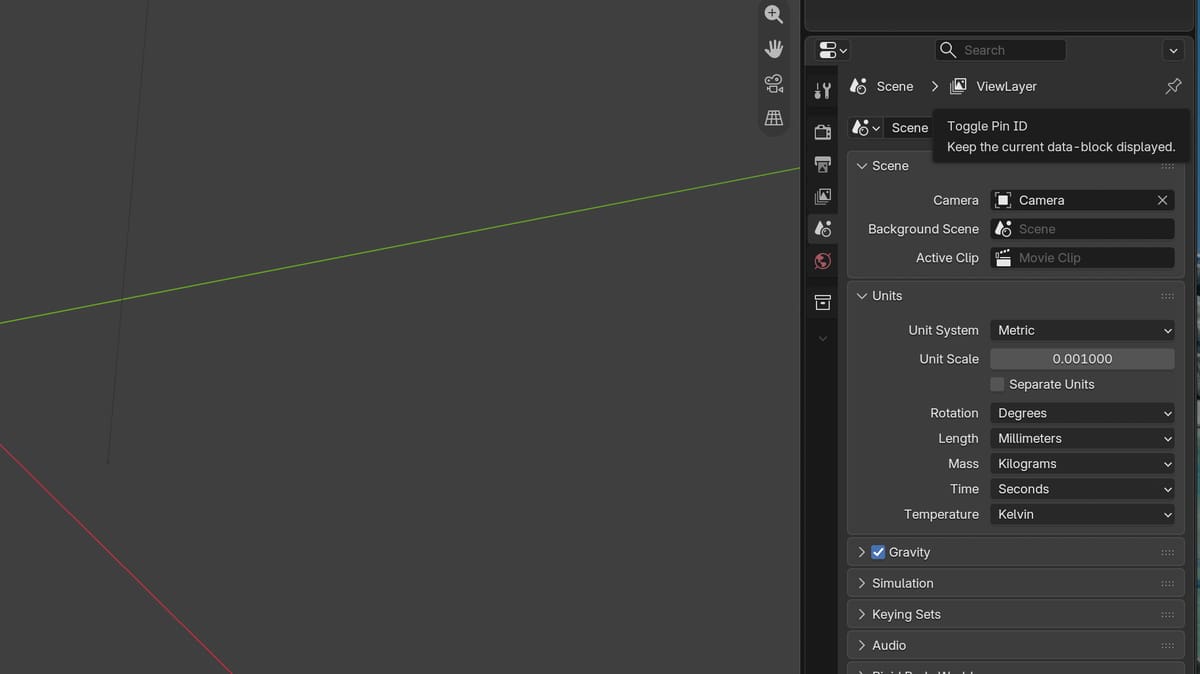Screen dimensions: 1200x674
Task: Open the scene data-block browse dropdown
Action: (x=865, y=128)
